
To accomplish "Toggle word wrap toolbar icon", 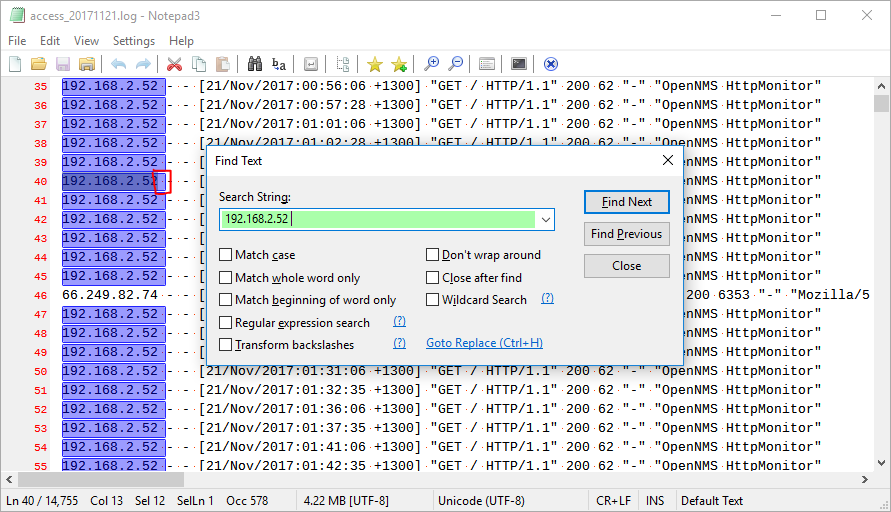I will pos(310,64).
